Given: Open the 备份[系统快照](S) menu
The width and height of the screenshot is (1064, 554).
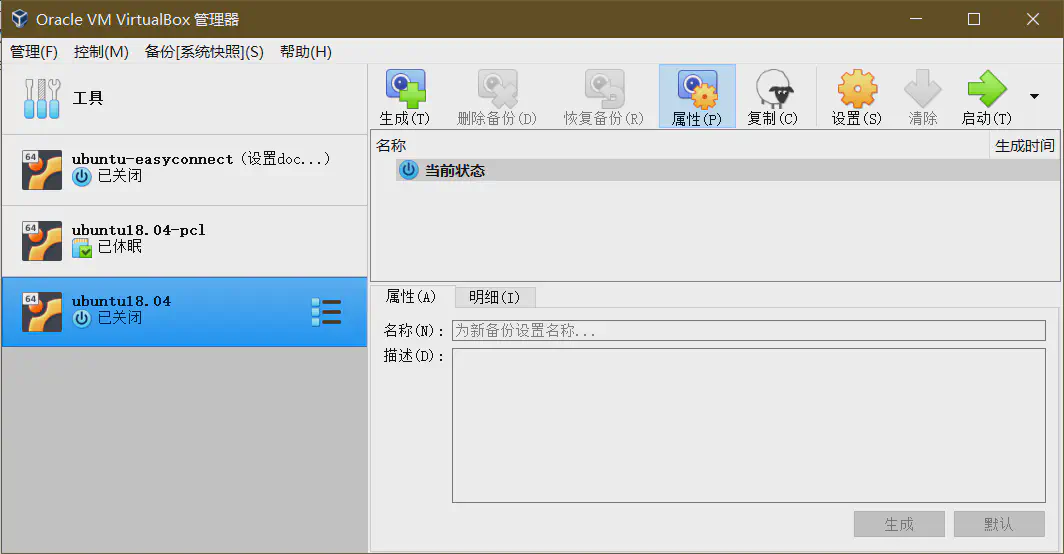Looking at the screenshot, I should coord(204,52).
